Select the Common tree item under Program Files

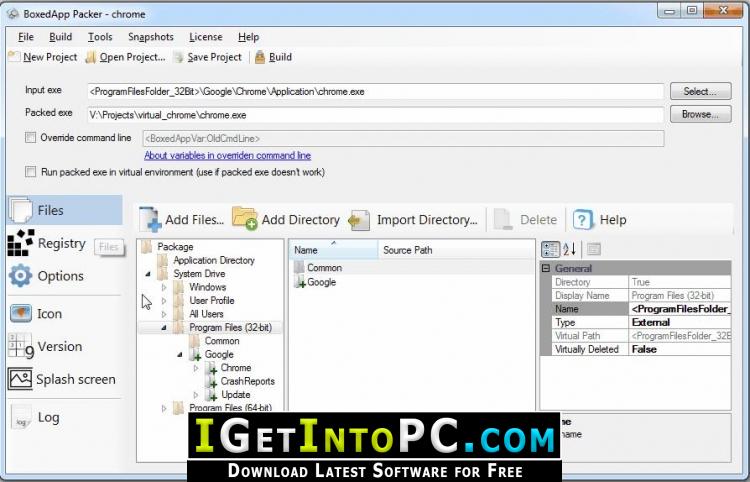[222, 341]
